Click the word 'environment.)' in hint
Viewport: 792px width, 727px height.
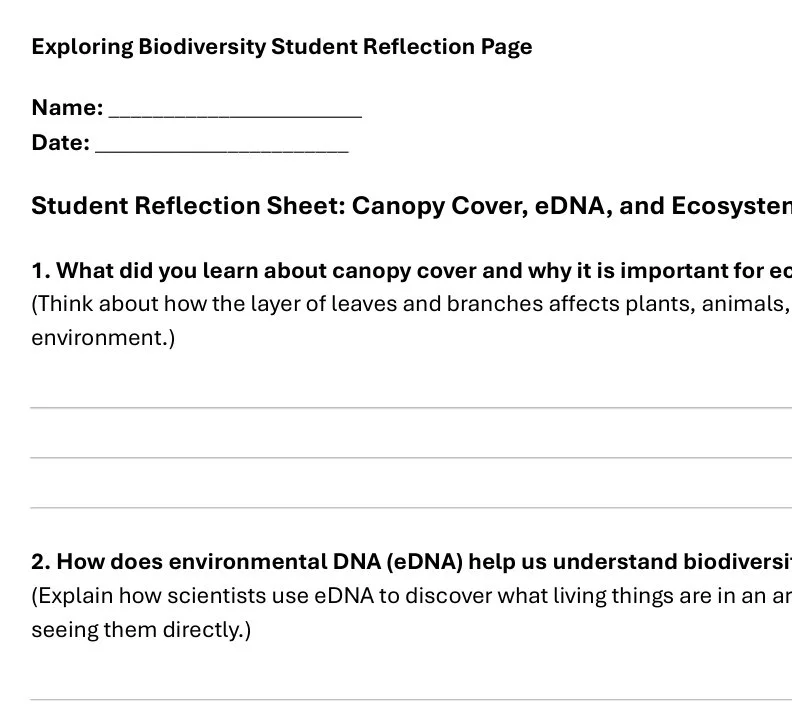[103, 337]
